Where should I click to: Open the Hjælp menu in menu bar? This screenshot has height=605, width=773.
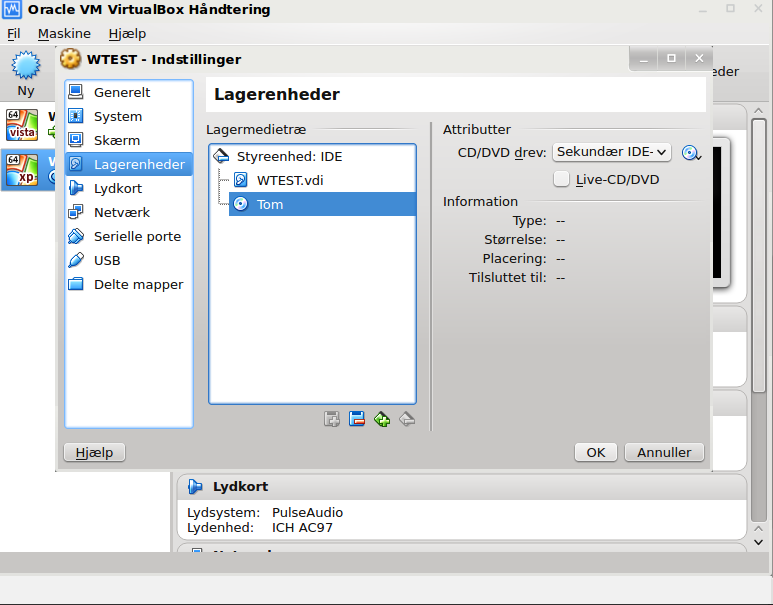coord(127,34)
